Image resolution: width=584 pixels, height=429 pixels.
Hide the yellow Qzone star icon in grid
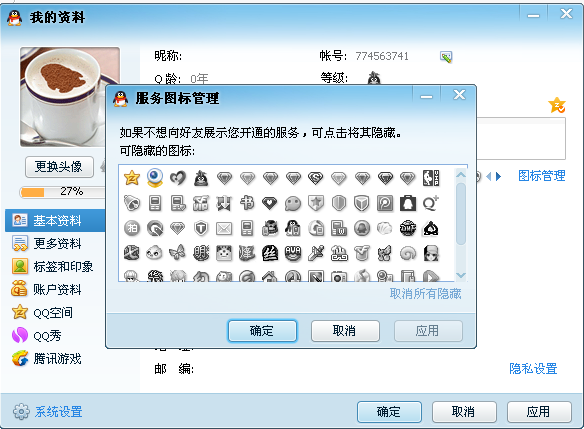click(132, 178)
